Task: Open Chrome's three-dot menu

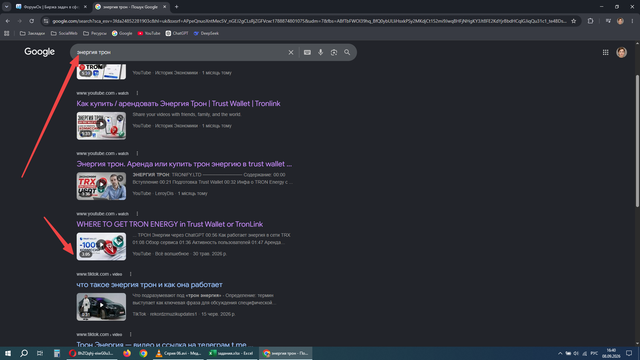Action: (632, 21)
